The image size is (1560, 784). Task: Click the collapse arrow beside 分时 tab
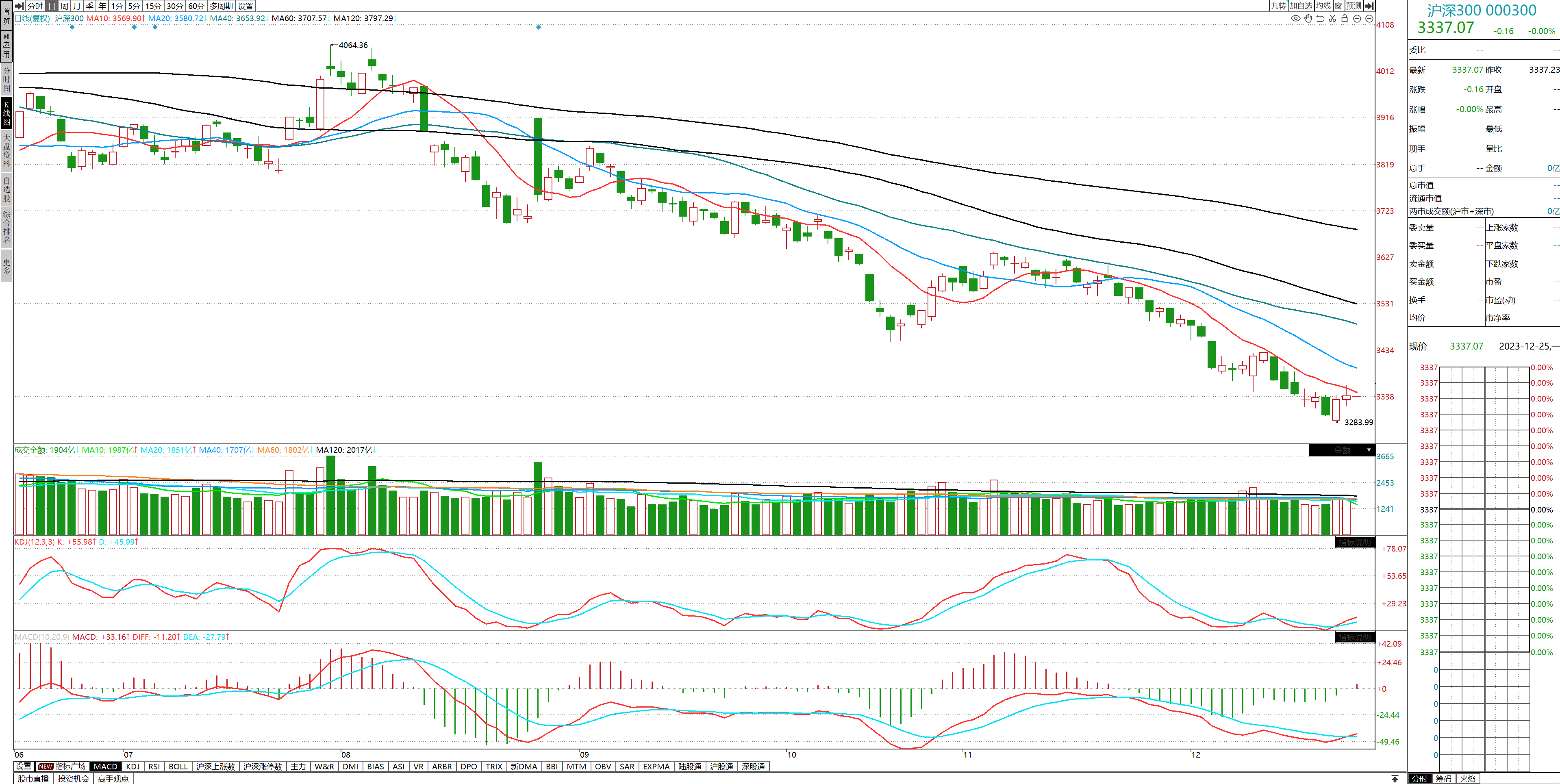point(20,6)
